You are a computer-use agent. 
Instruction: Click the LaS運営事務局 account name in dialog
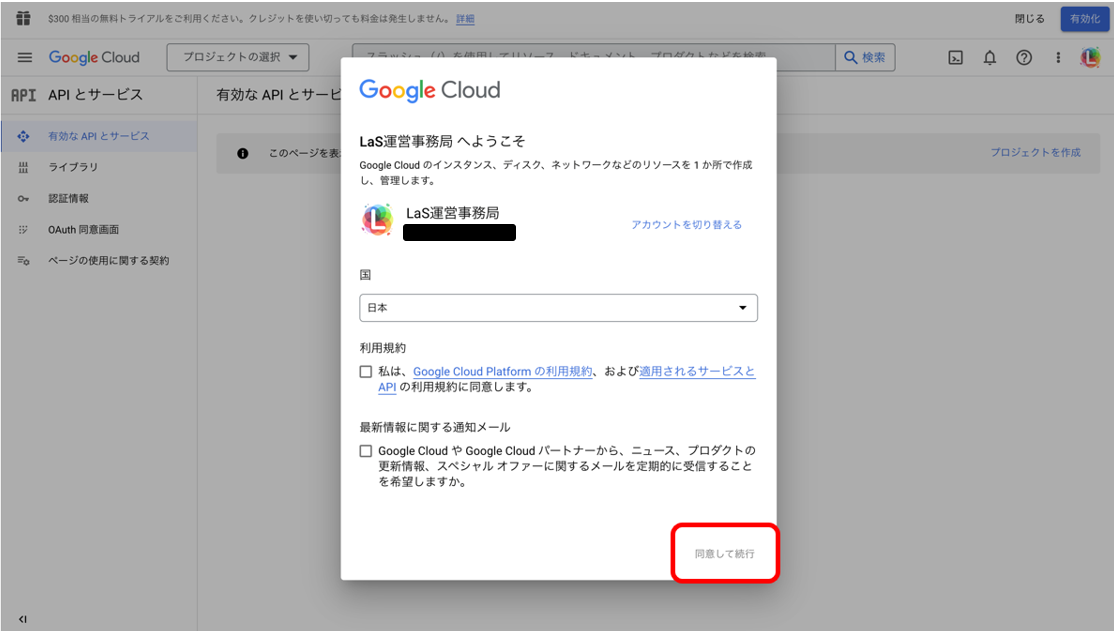(453, 213)
